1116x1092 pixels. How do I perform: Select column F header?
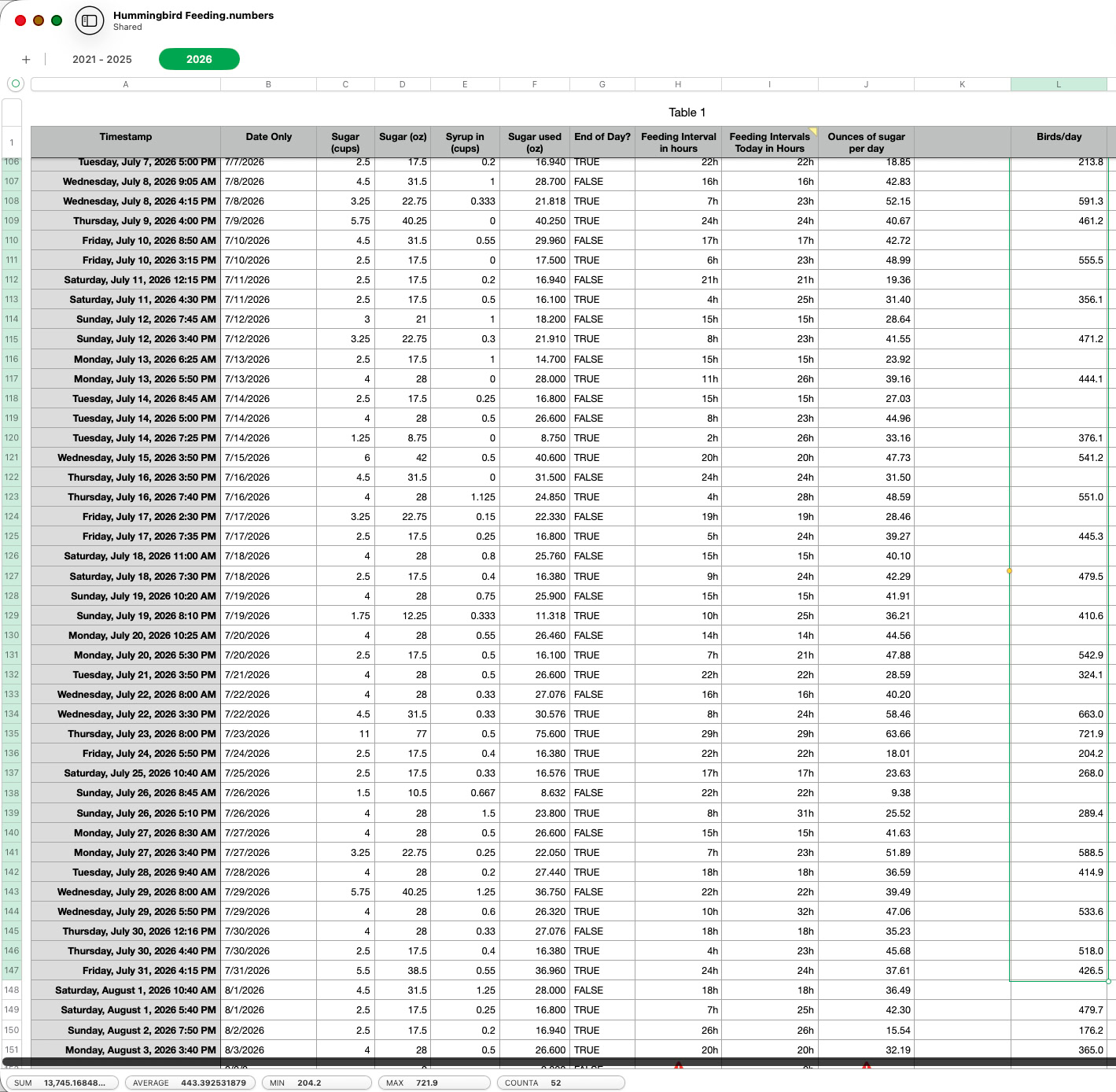coord(535,84)
